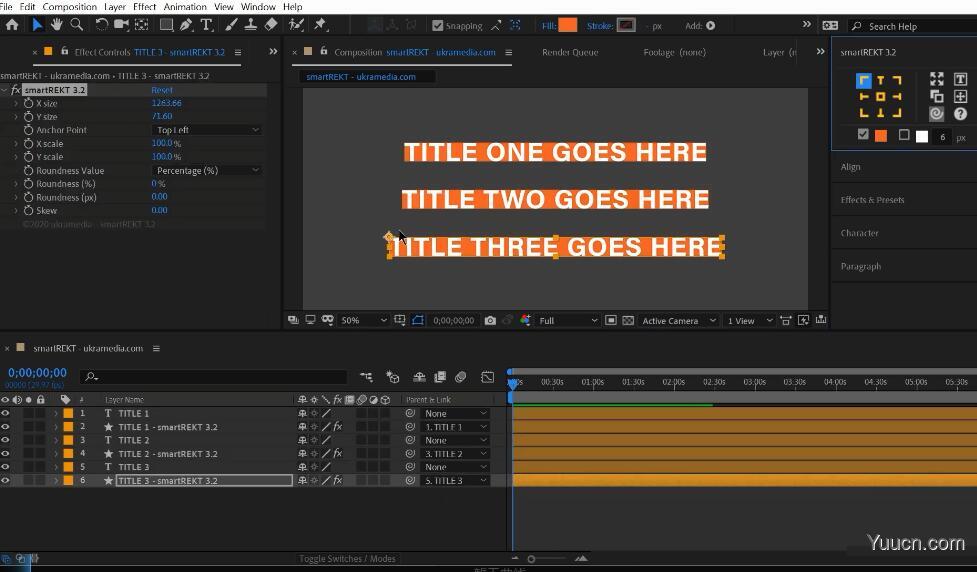Open the 50% magnification dropdown

pos(364,320)
